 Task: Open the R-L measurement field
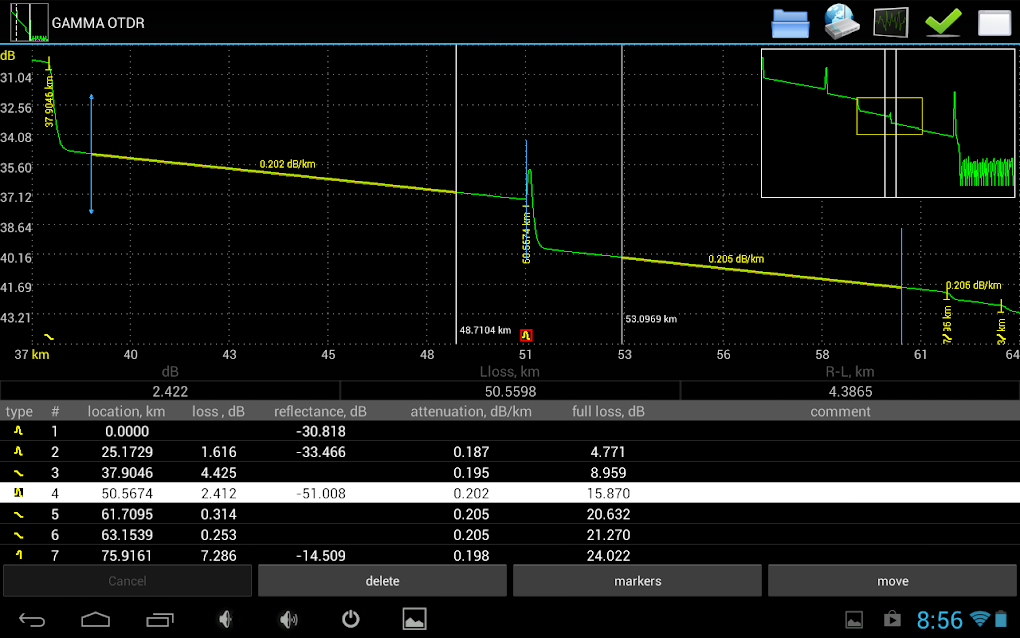(850, 391)
